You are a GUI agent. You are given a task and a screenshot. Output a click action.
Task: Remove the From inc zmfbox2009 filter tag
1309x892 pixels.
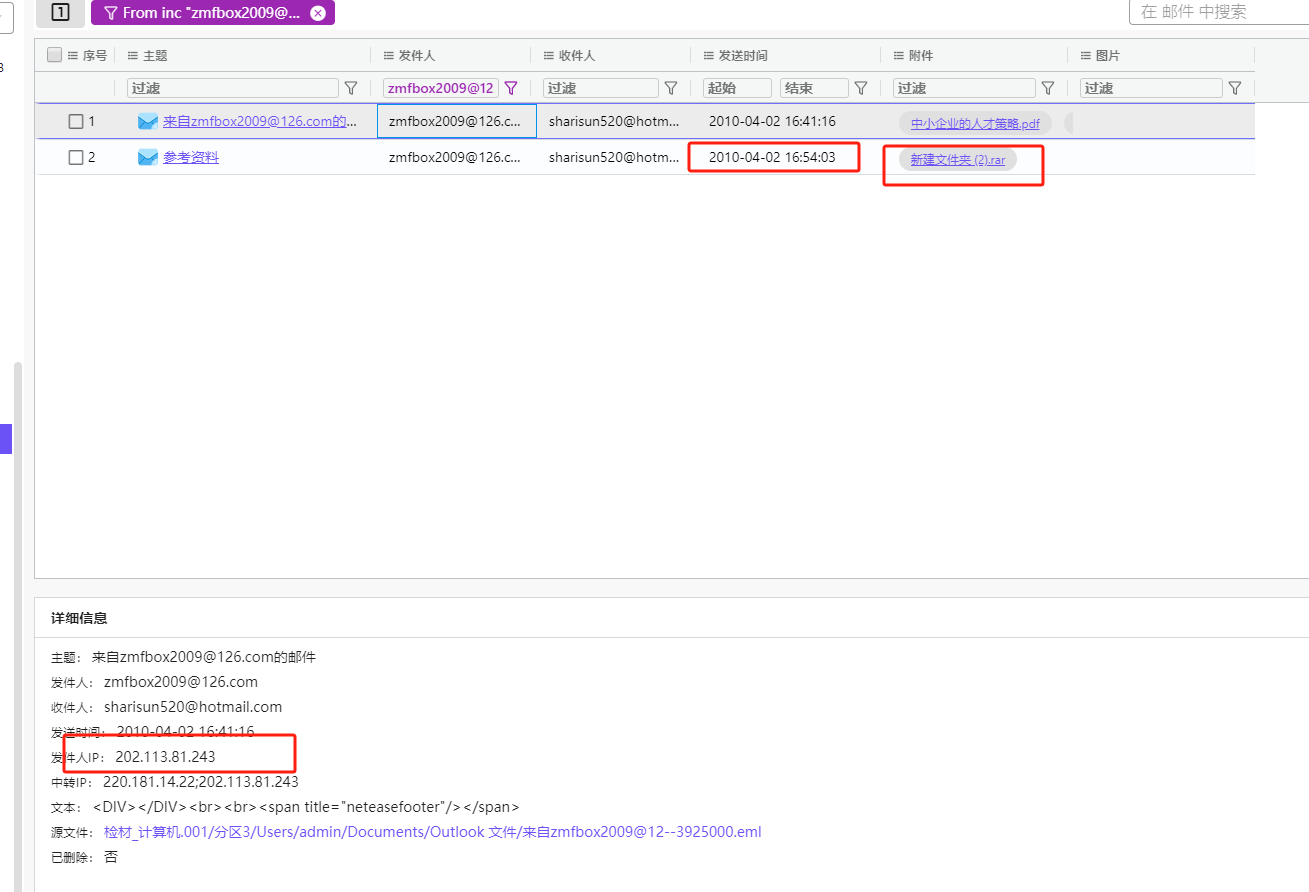coord(318,13)
